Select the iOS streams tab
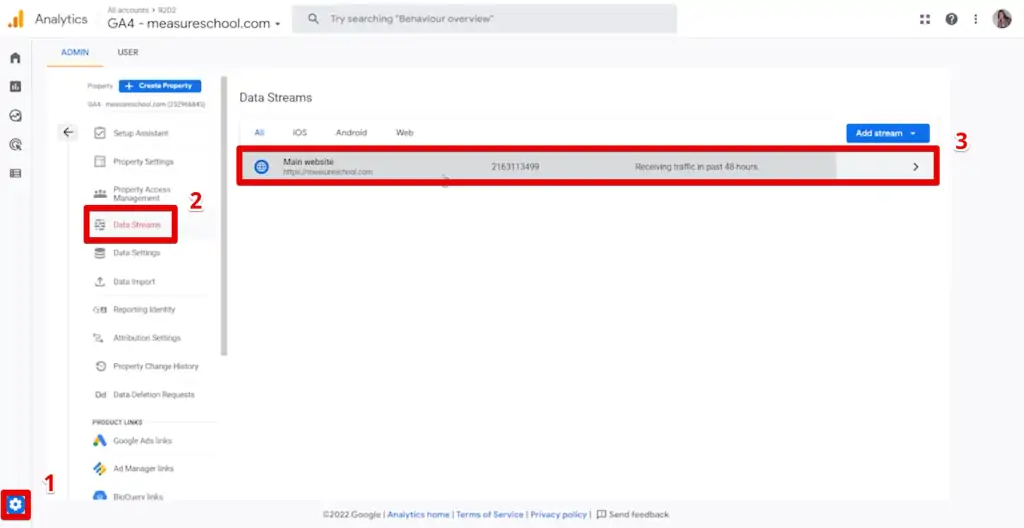 (x=300, y=133)
